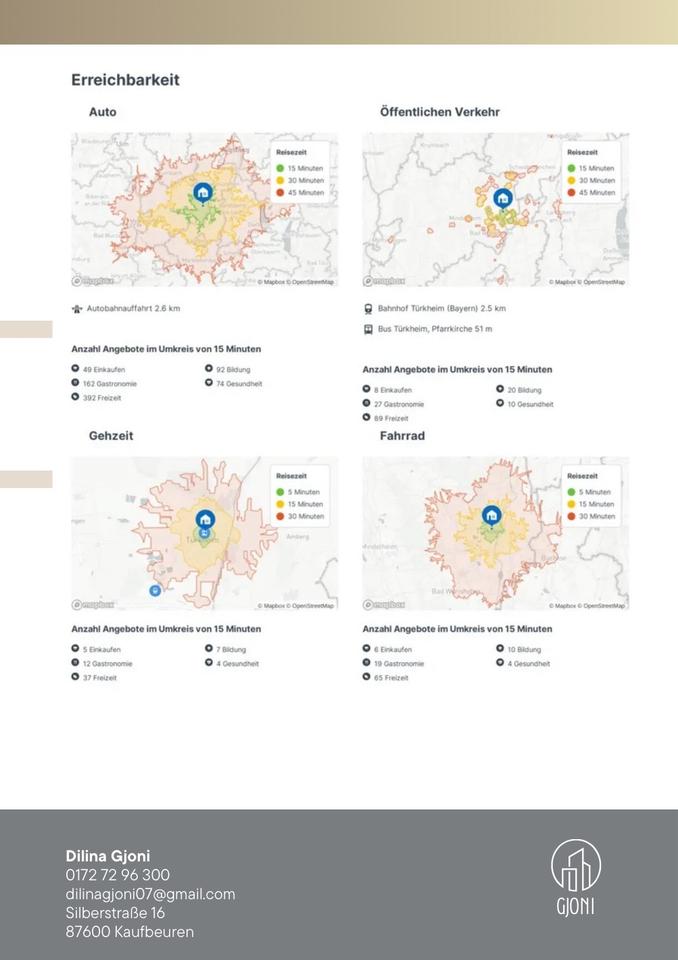Click the Erreichbarkeit page heading
Image resolution: width=678 pixels, height=960 pixels.
tap(125, 80)
